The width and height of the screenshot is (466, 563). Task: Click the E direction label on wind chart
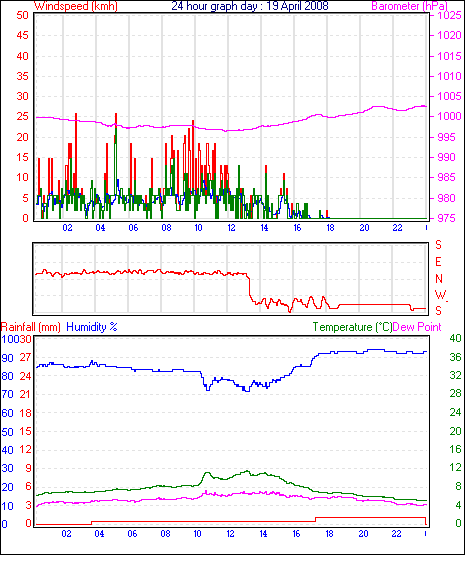[x=438, y=262]
